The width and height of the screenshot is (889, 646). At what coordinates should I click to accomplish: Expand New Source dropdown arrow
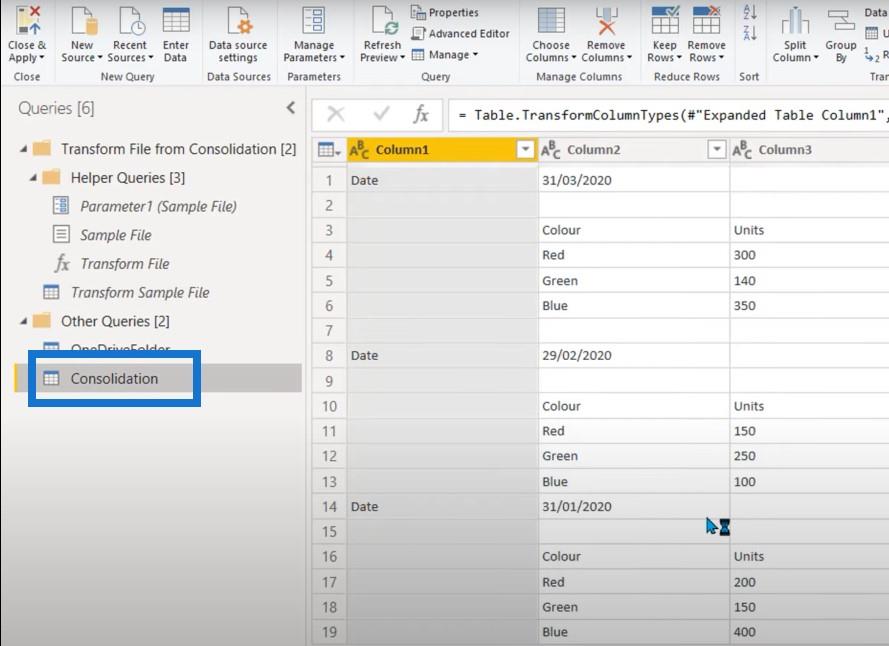pos(100,57)
